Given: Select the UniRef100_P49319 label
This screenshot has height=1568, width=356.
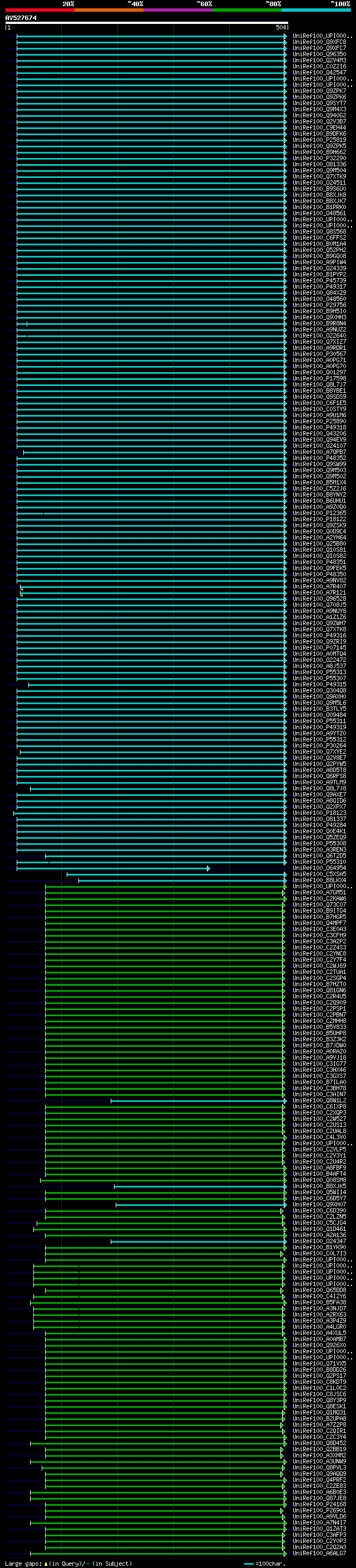Looking at the screenshot, I should (319, 728).
